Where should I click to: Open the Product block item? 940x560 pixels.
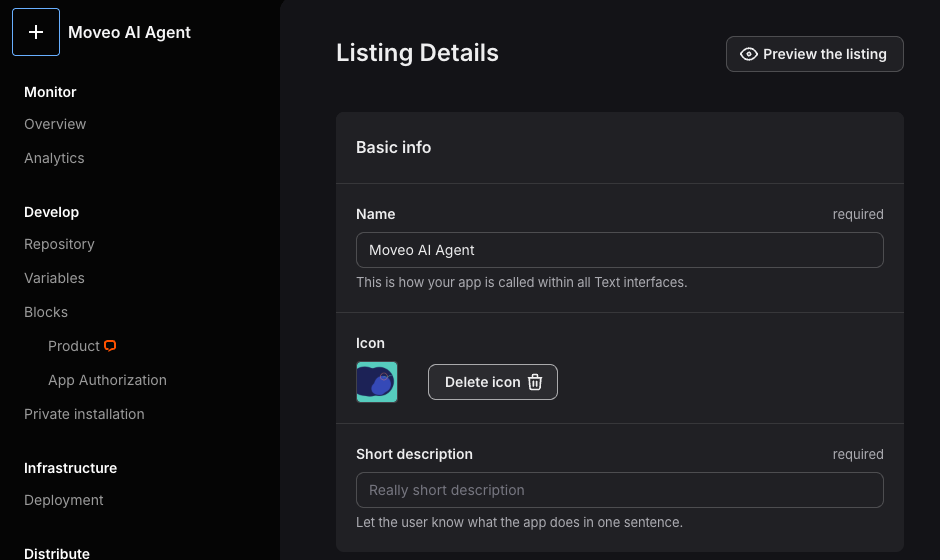pos(74,346)
